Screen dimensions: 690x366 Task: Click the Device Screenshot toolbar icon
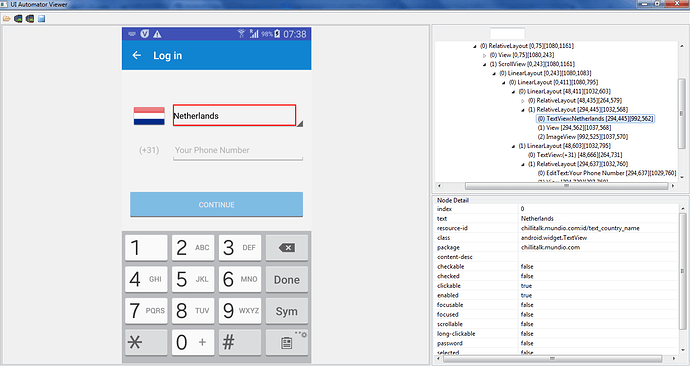[x=18, y=18]
